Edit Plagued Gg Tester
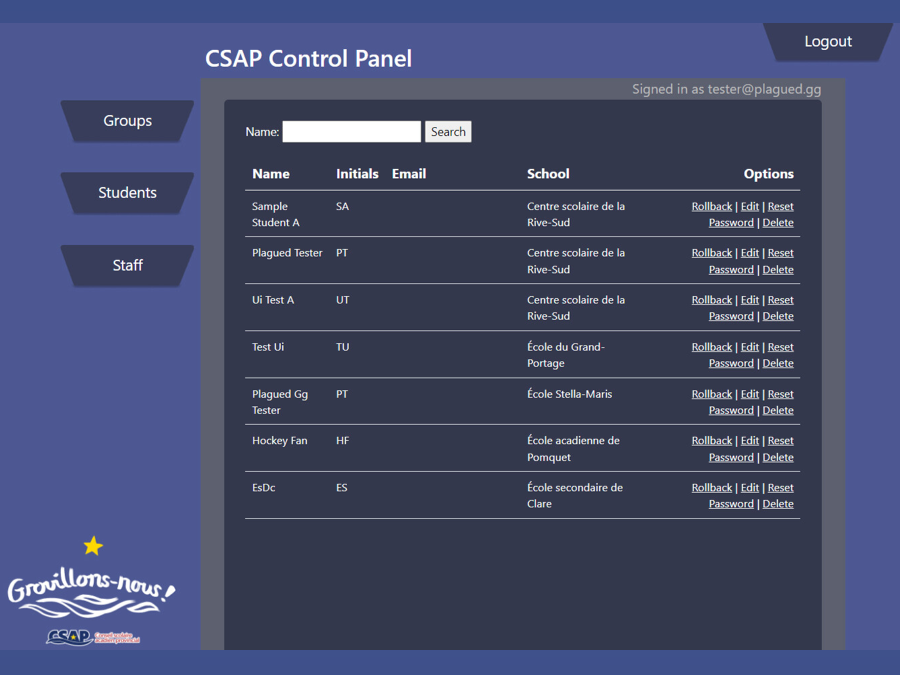The width and height of the screenshot is (900, 675). tap(750, 394)
